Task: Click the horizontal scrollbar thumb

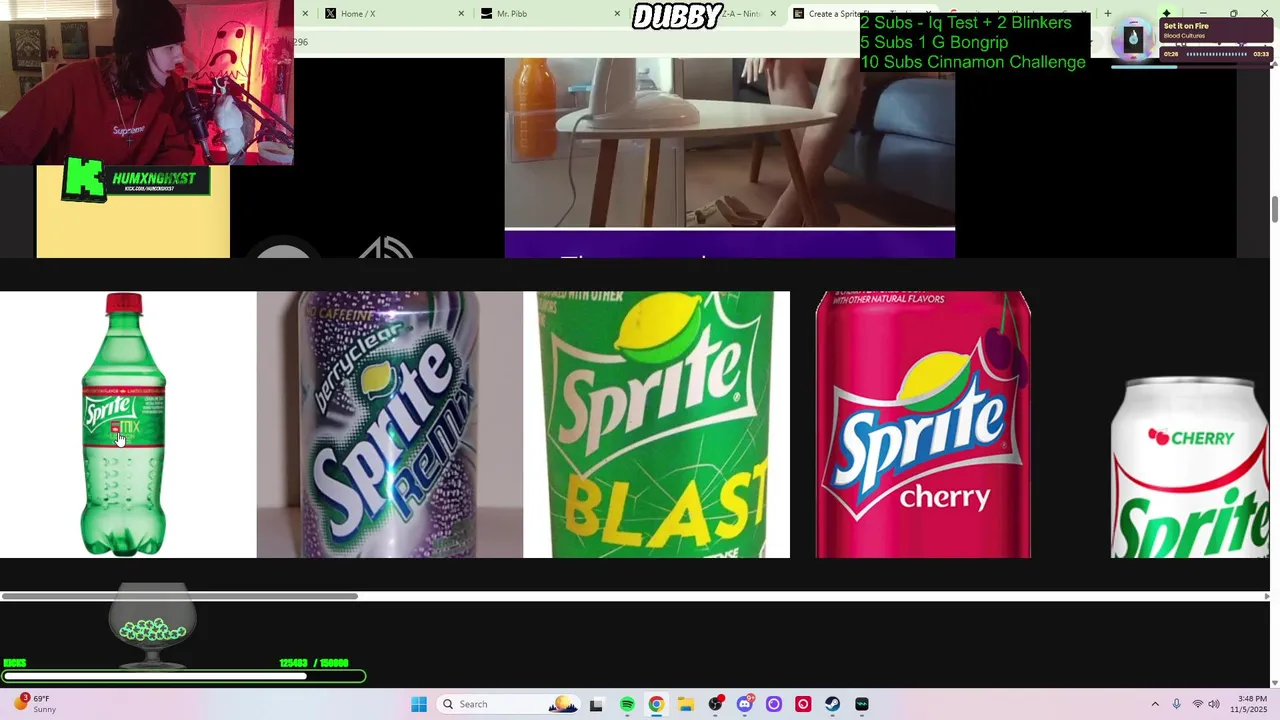Action: 180,596
